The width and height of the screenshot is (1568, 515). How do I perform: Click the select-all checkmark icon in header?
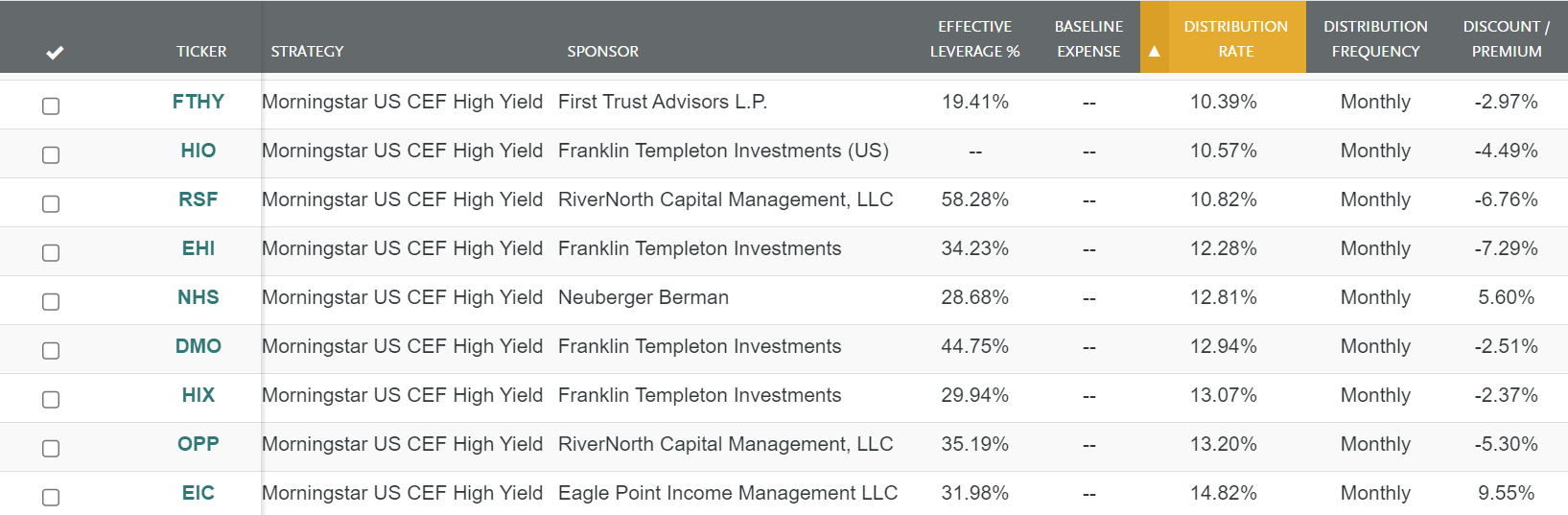pyautogui.click(x=55, y=52)
